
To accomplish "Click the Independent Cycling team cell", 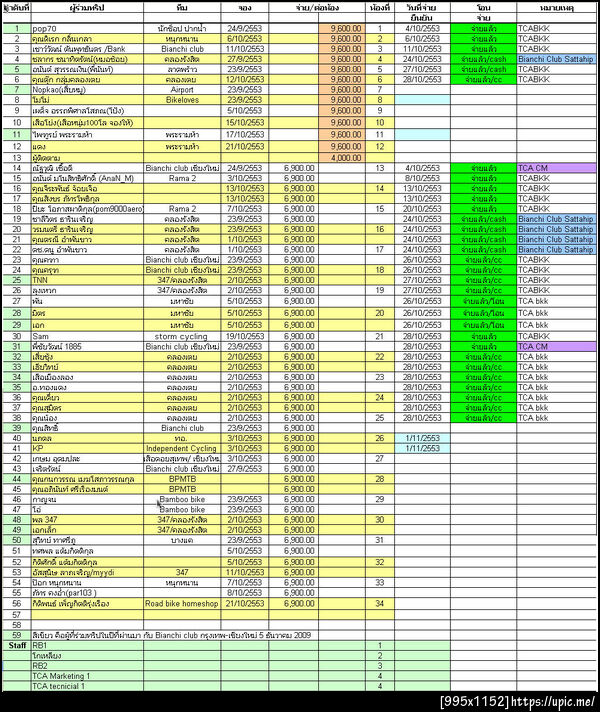I will click(182, 448).
